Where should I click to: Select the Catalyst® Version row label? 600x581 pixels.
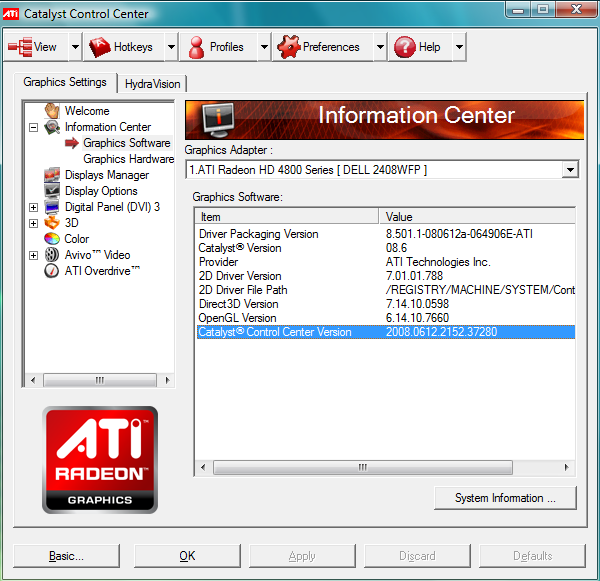(x=240, y=248)
